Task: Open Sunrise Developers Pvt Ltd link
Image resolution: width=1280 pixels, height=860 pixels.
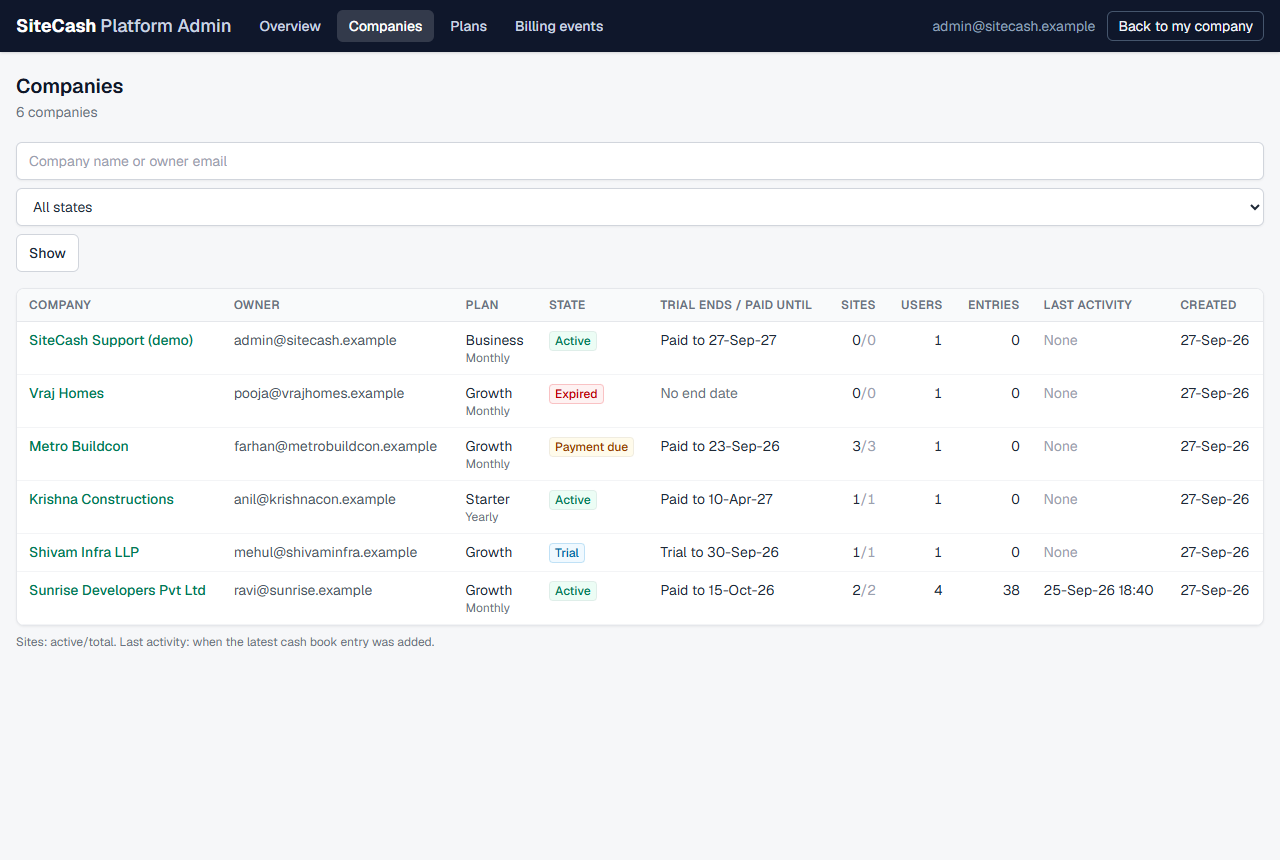Action: pos(117,590)
